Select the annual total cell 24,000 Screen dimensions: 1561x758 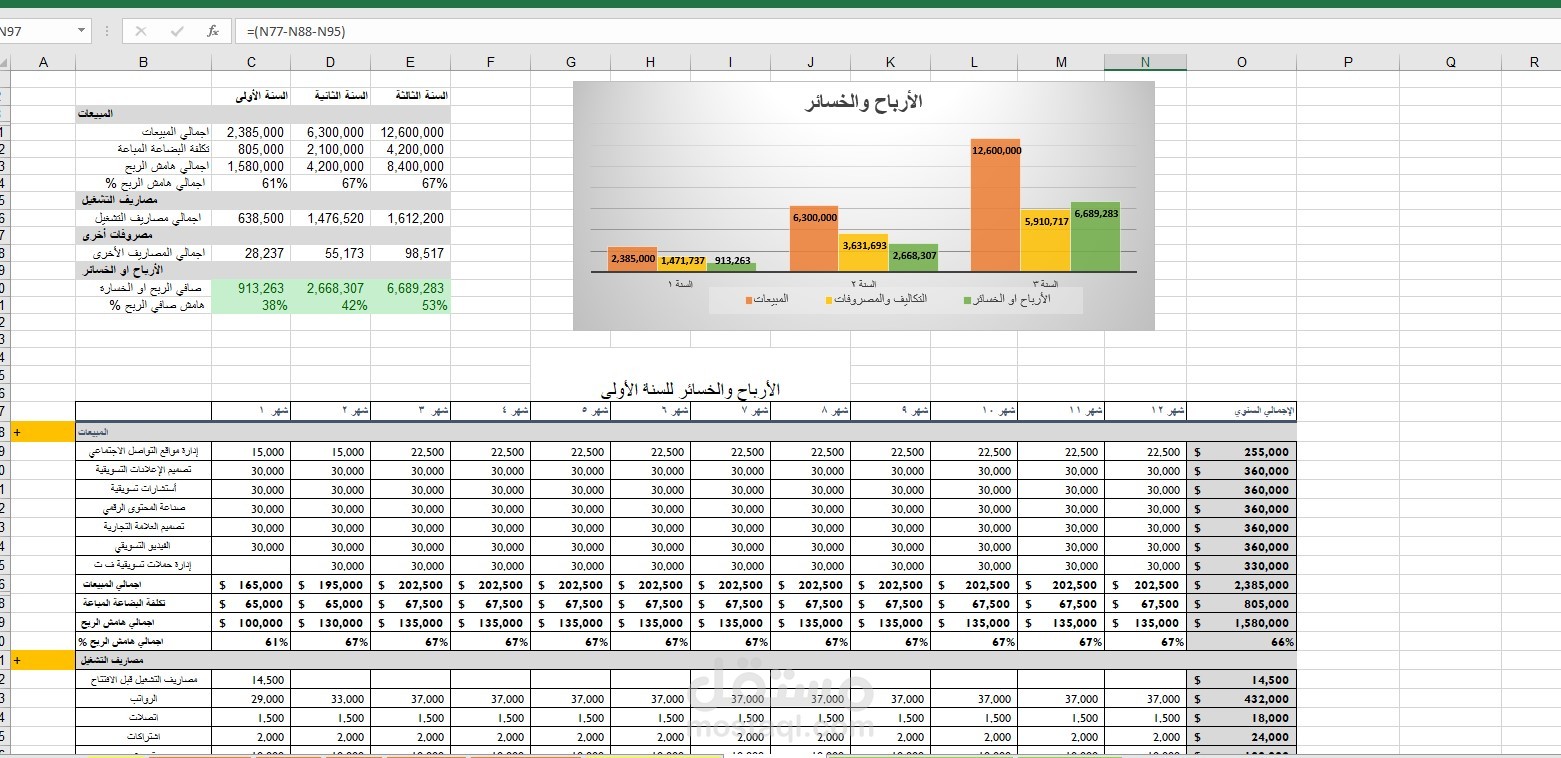point(1242,737)
